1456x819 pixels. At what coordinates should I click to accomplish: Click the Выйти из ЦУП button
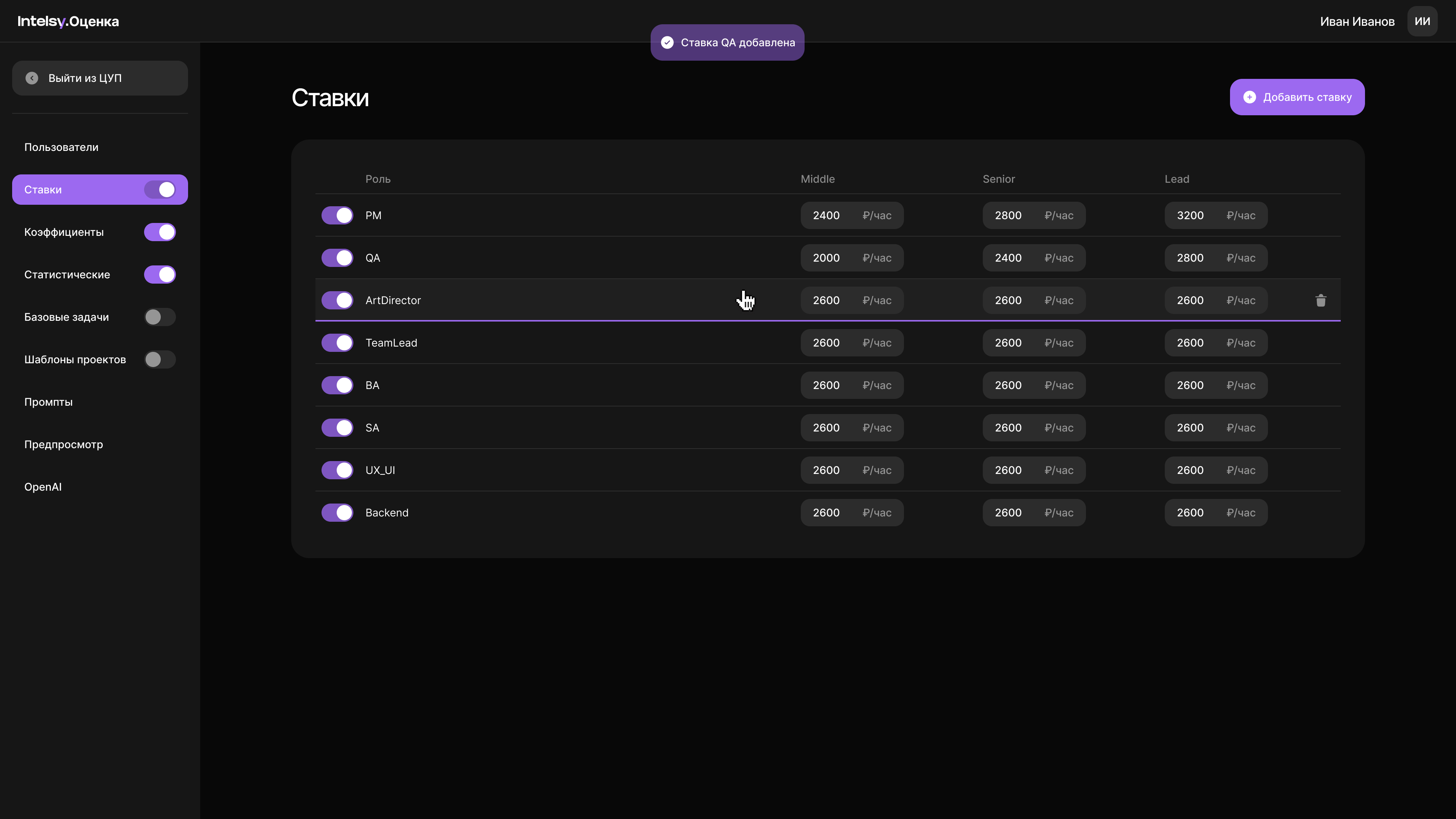tap(100, 78)
